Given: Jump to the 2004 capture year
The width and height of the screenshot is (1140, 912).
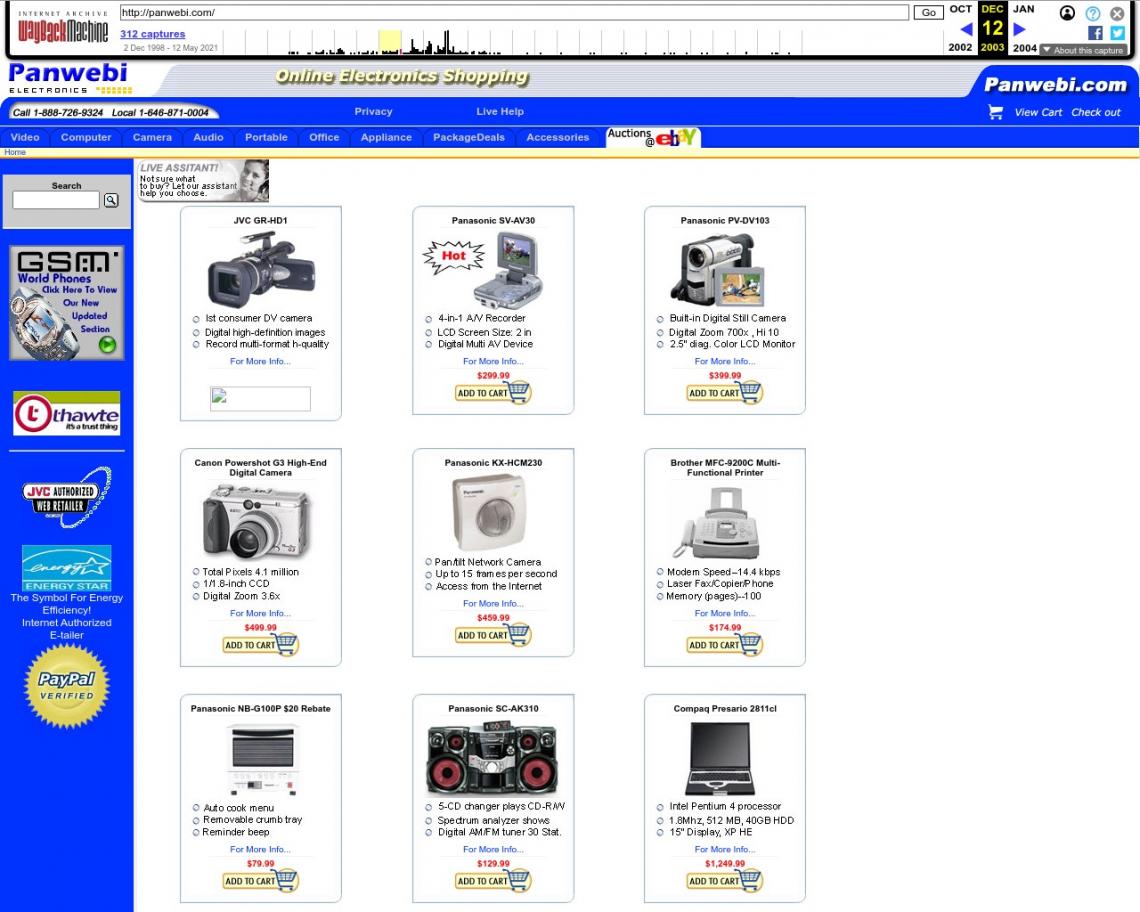Looking at the screenshot, I should pyautogui.click(x=1025, y=47).
